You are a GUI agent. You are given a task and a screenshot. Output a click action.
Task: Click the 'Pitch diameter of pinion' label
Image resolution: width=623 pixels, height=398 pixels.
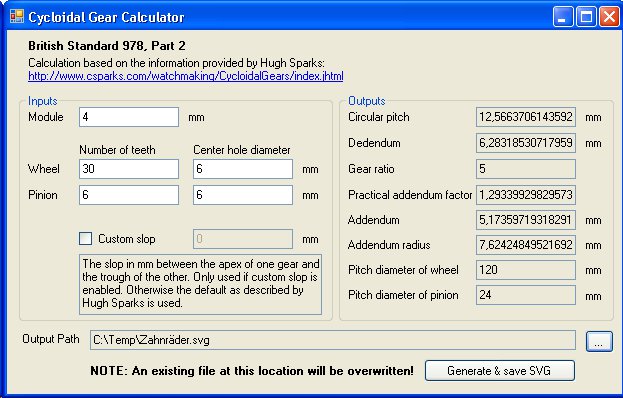pyautogui.click(x=403, y=295)
